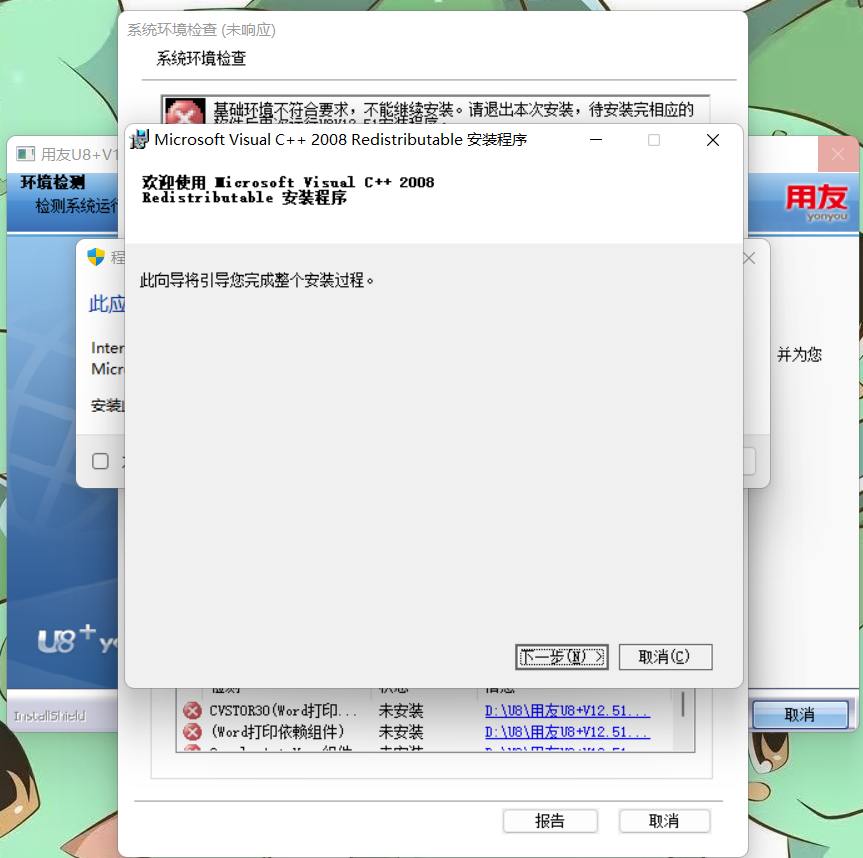This screenshot has width=863, height=858.
Task: Click Cancel (取消) in VC++ 2008 installer
Action: click(x=665, y=657)
